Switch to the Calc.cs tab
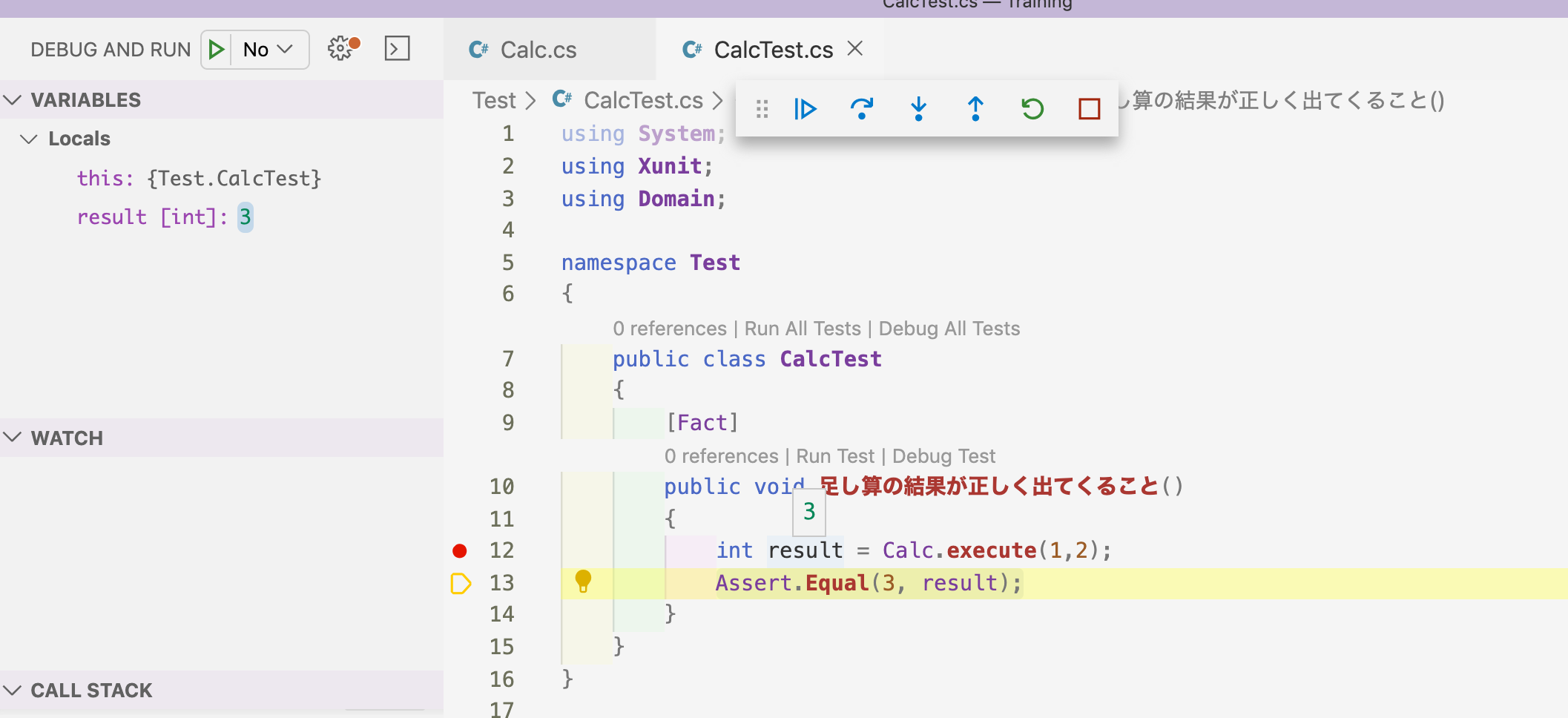This screenshot has width=1568, height=718. (x=550, y=49)
